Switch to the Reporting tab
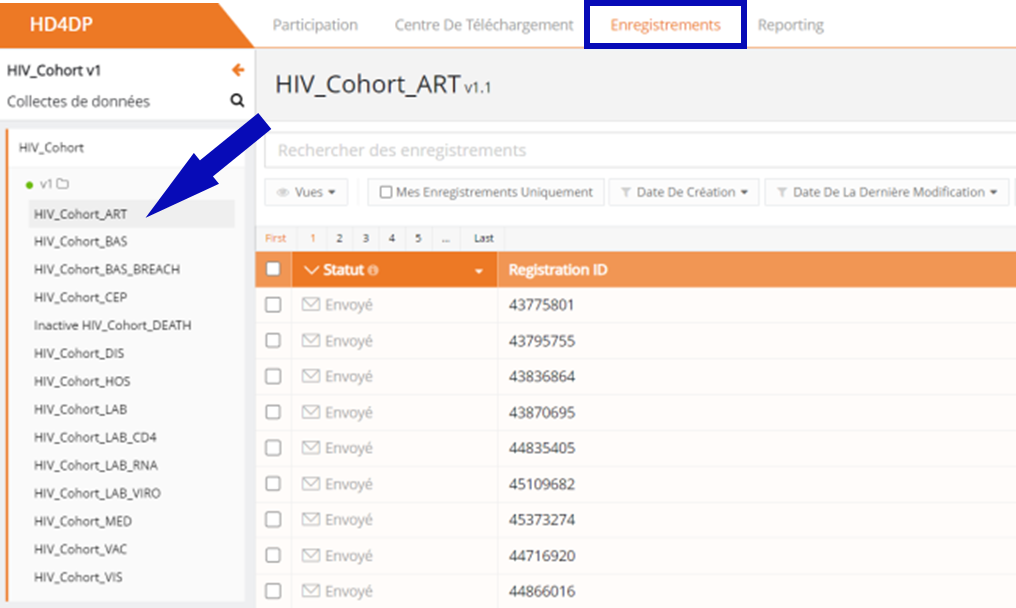1016x608 pixels. [790, 25]
